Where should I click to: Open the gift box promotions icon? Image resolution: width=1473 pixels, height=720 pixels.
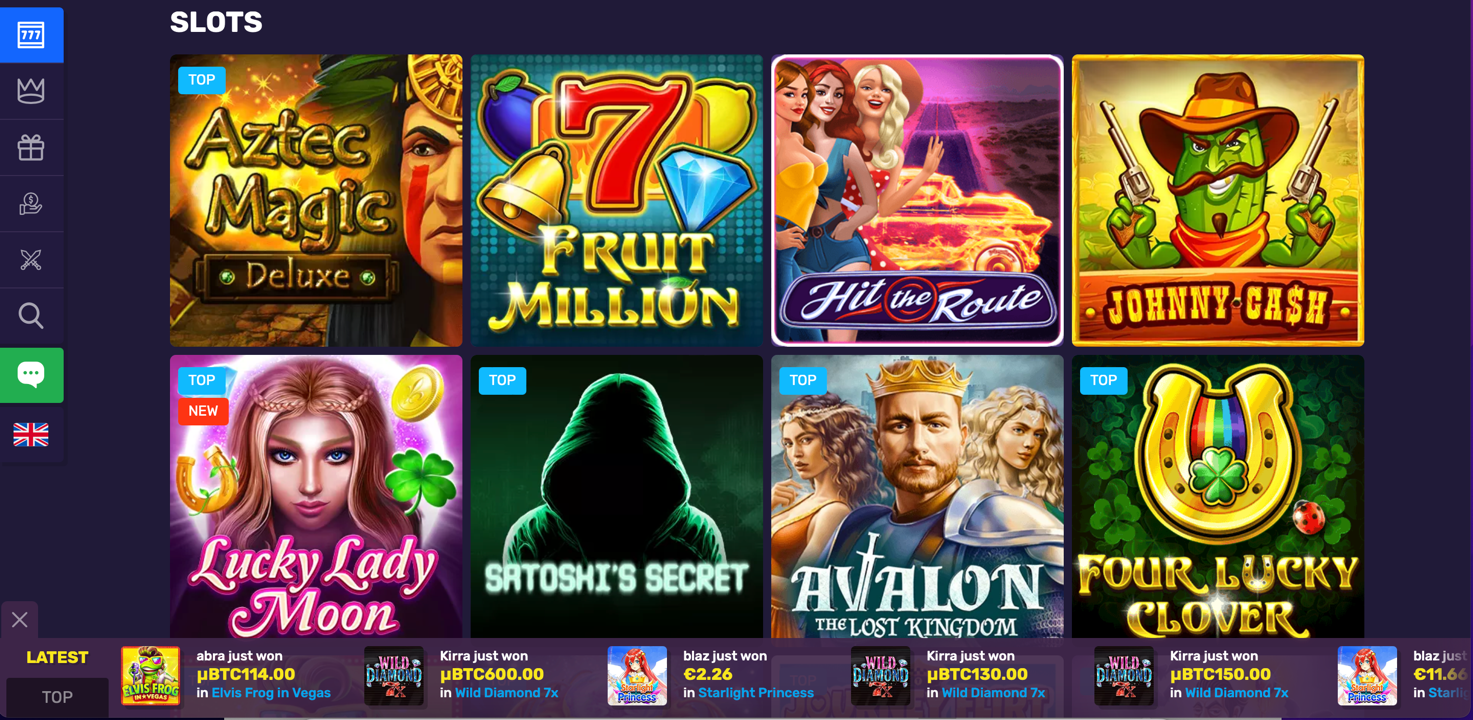[31, 148]
